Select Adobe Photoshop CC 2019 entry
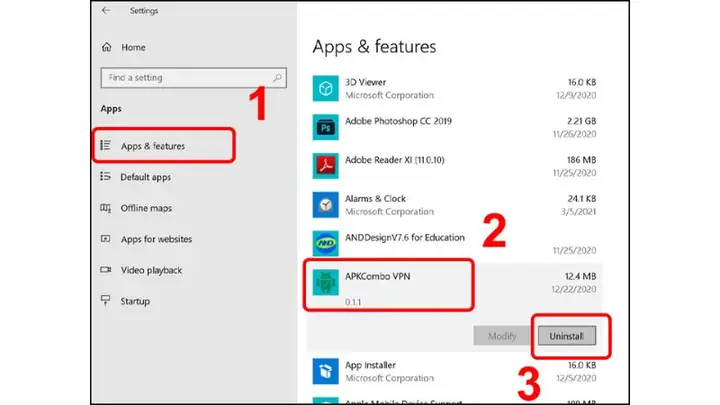Image resolution: width=720 pixels, height=405 pixels. [x=454, y=127]
